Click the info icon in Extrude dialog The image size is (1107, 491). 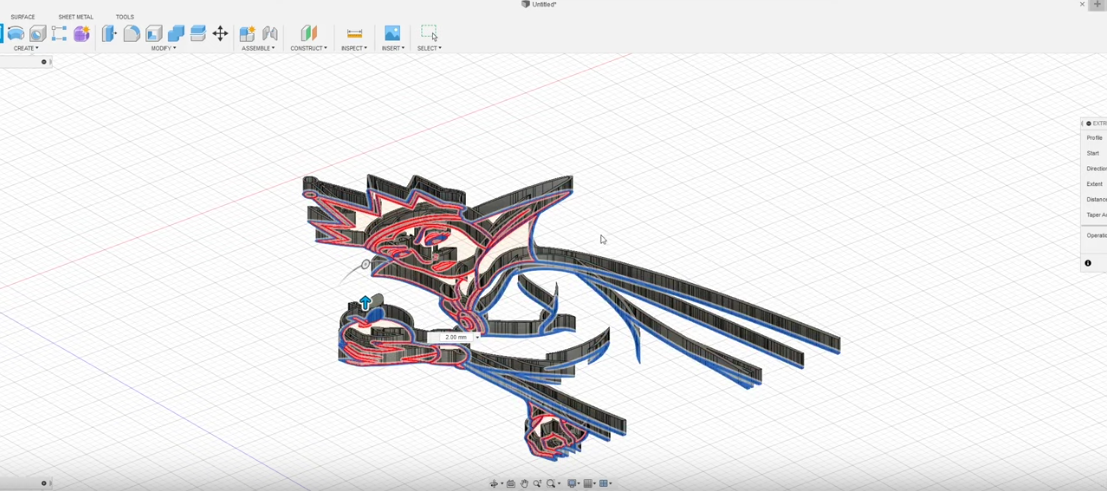1088,264
